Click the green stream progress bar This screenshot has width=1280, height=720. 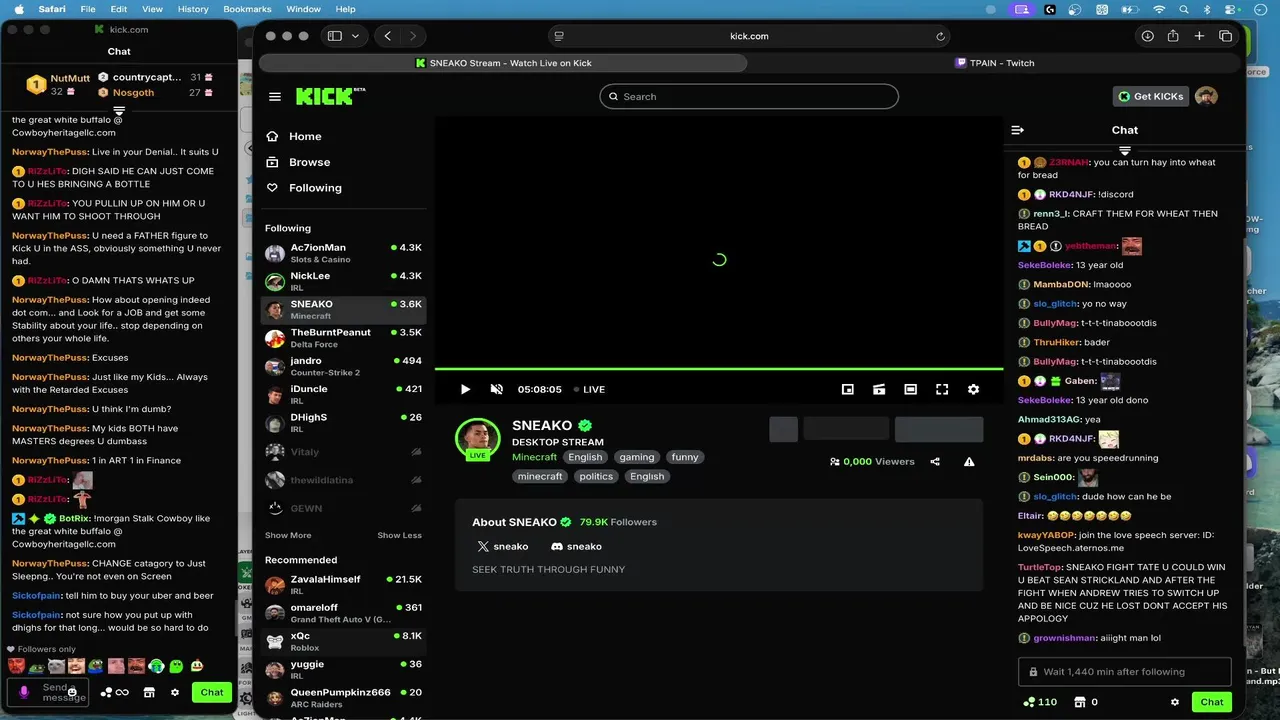[x=719, y=369]
